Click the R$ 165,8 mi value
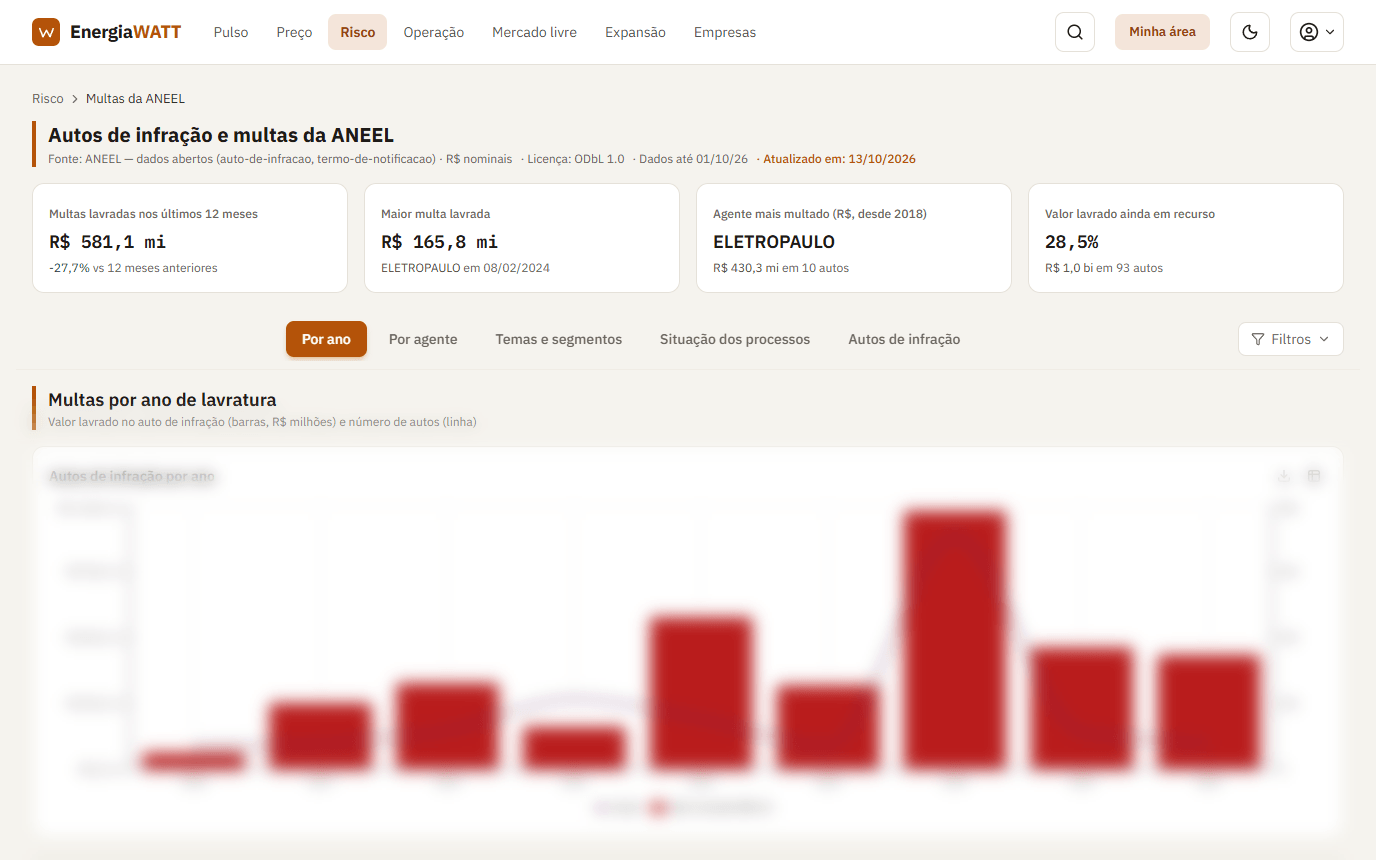 pos(439,241)
